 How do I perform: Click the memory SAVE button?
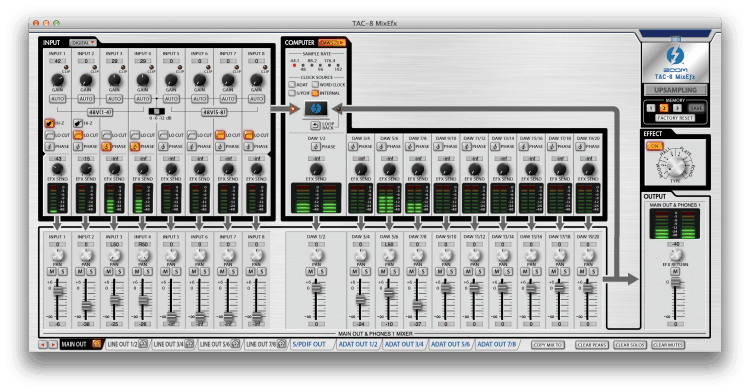(696, 108)
